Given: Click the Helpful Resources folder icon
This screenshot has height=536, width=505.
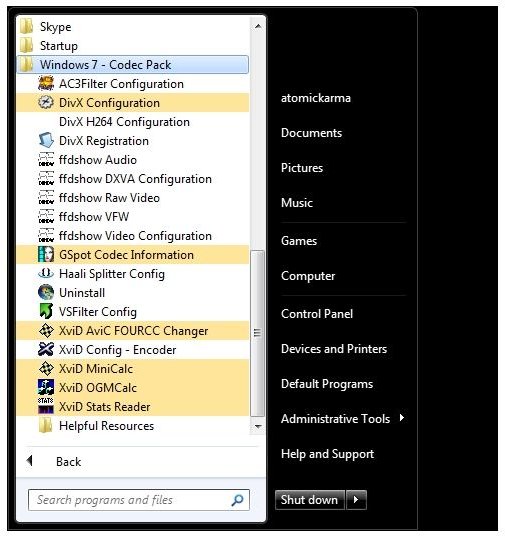Looking at the screenshot, I should (x=46, y=426).
